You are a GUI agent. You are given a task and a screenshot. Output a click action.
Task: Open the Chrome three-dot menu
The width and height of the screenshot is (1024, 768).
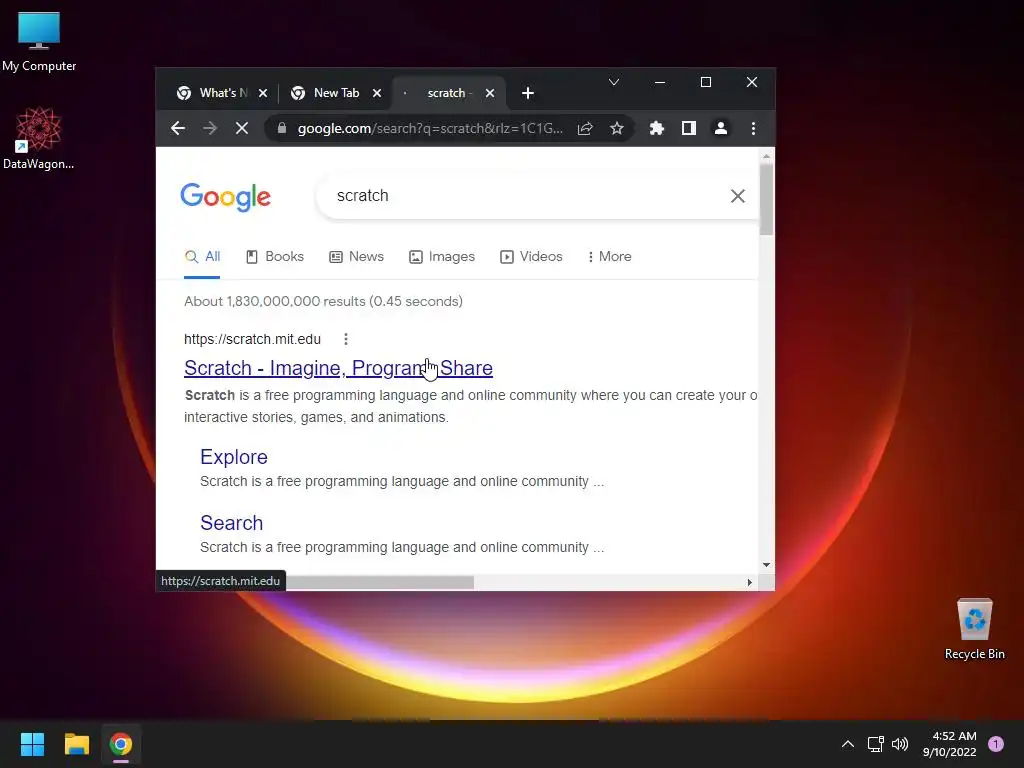tap(753, 128)
